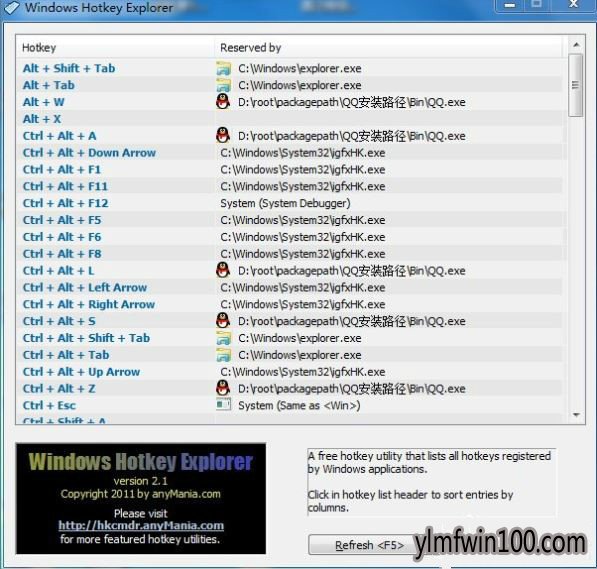Click the igfxHK.exe path in Ctrl + Alt + Up Arrow row

[x=303, y=372]
